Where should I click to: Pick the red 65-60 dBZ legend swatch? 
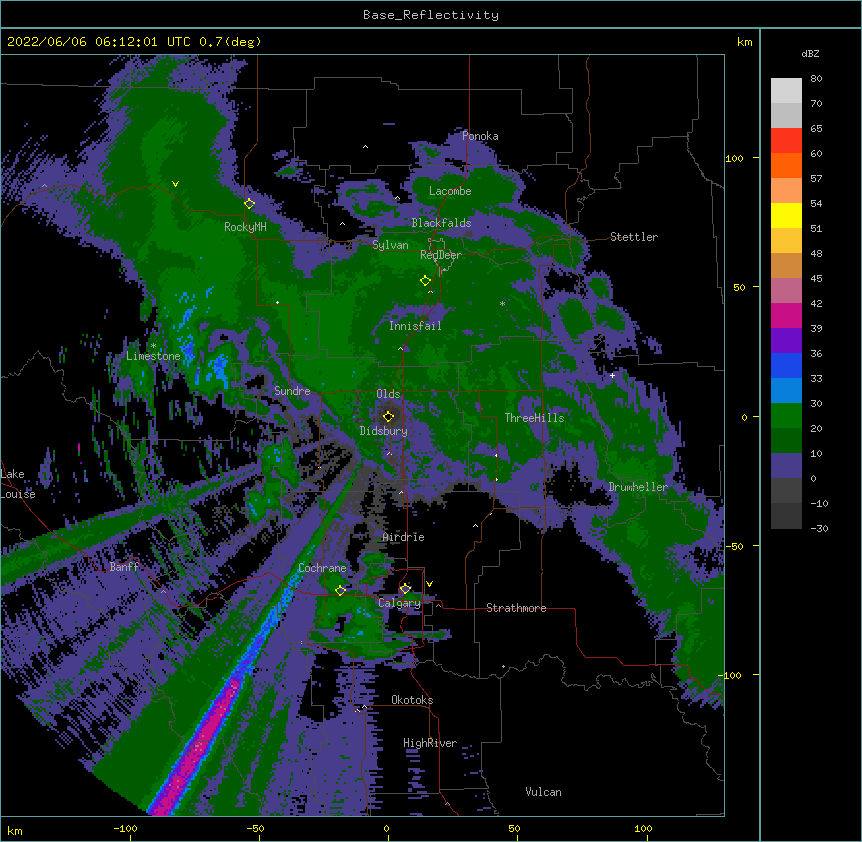click(x=786, y=141)
